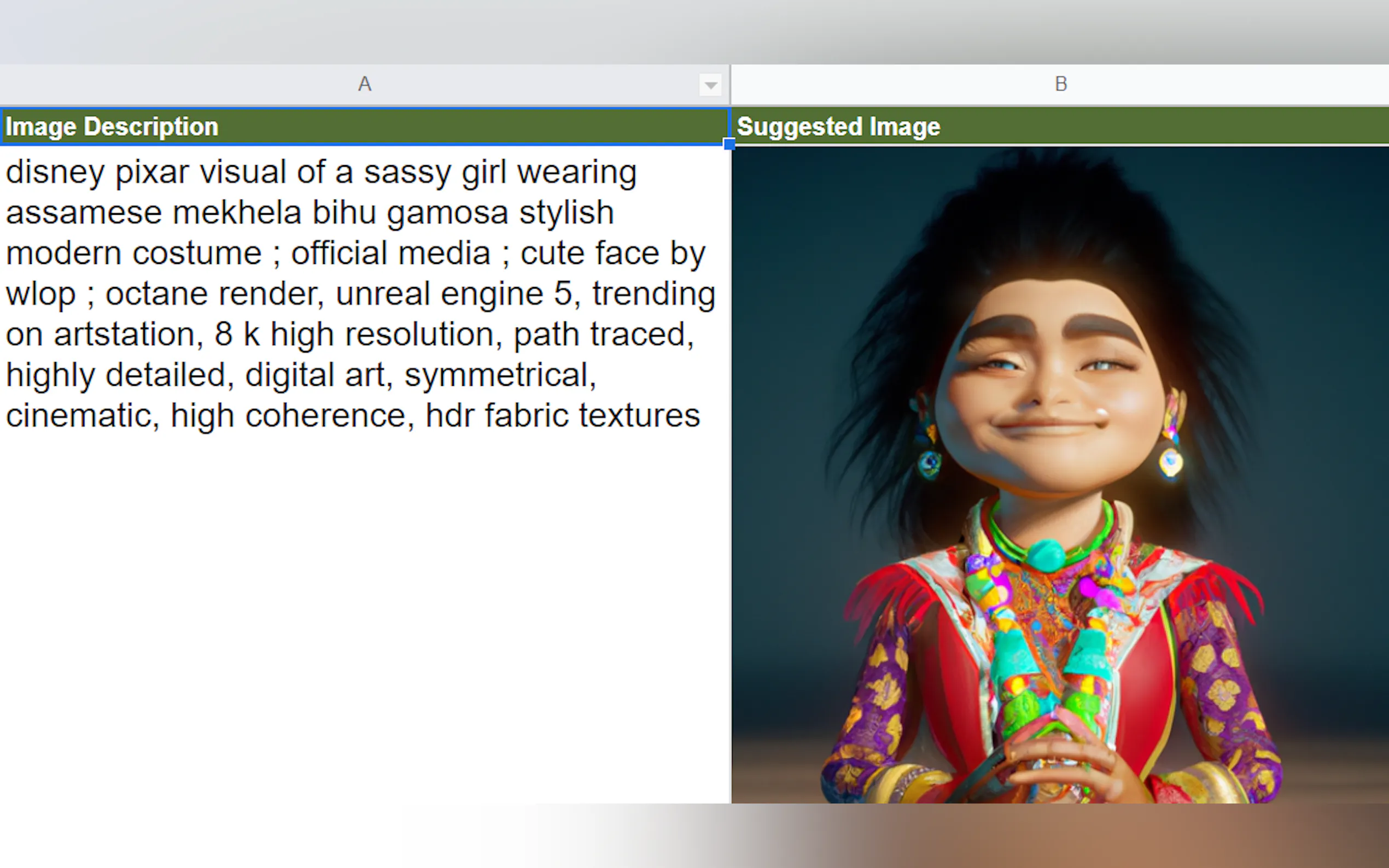Click the word 'artstation' in the description
Screen dimensions: 1389x868
pyautogui.click(x=124, y=335)
